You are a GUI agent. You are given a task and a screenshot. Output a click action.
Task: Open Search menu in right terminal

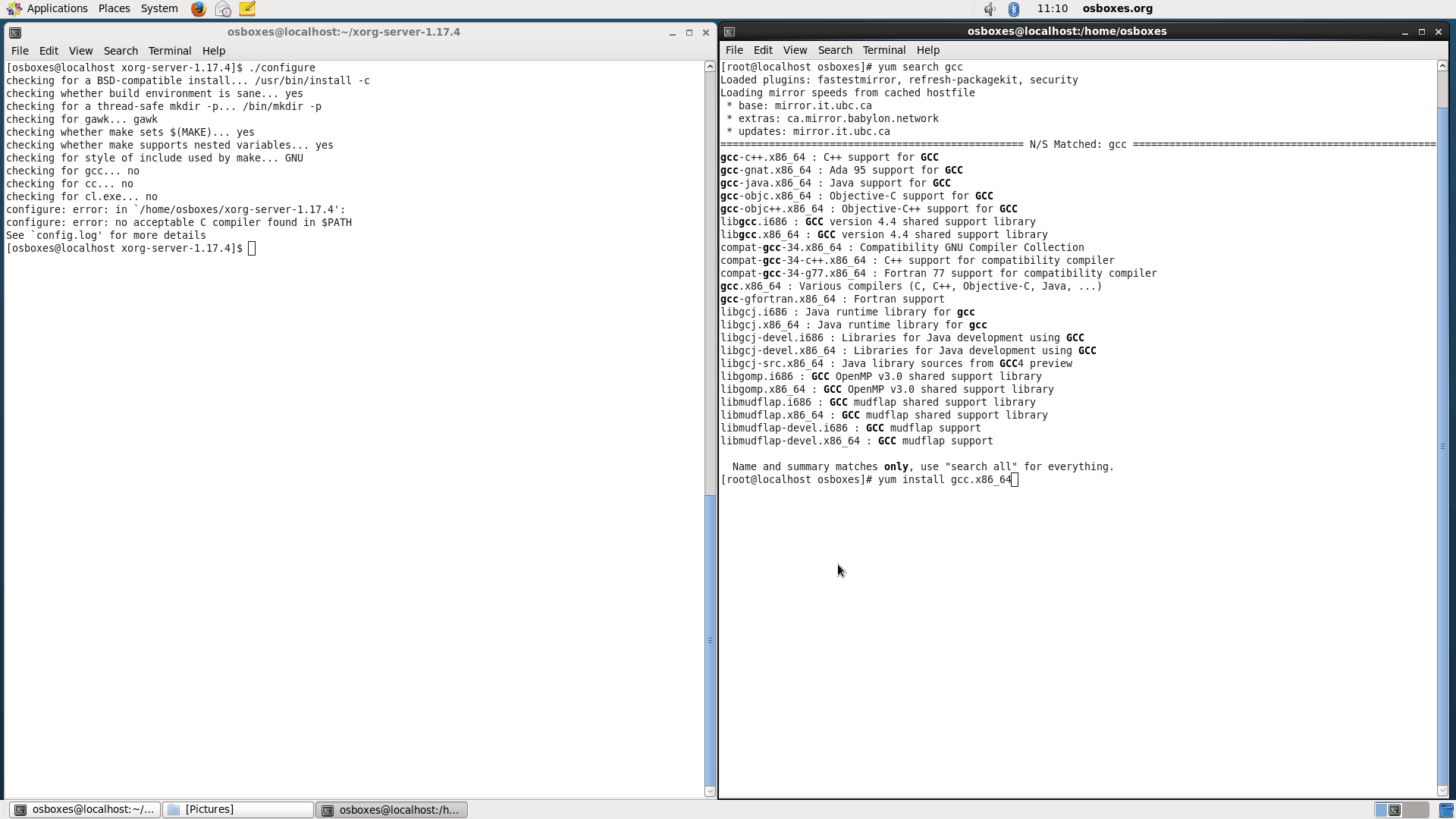[835, 50]
